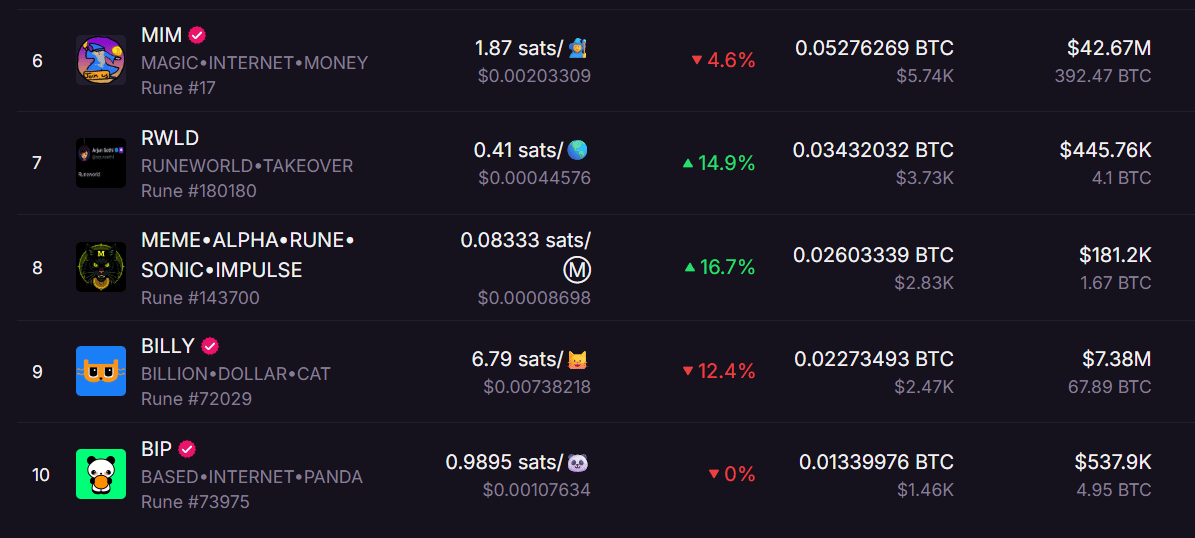The height and width of the screenshot is (538, 1195).
Task: Click the 0.02273493 BTC volume value
Action: click(874, 358)
